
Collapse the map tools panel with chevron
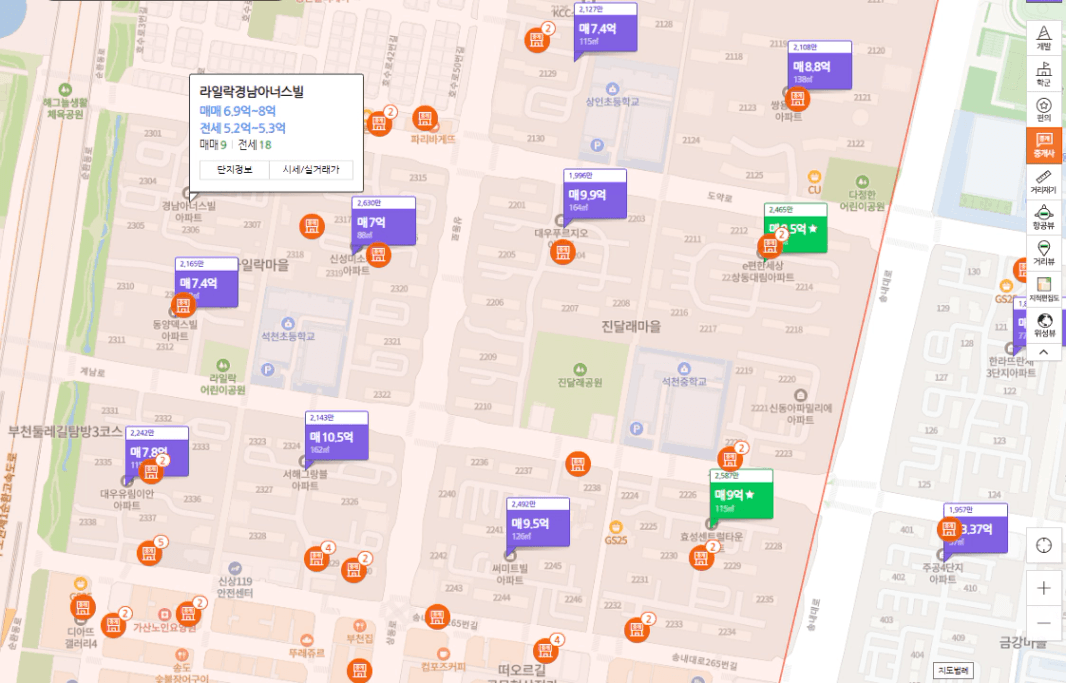click(1044, 352)
